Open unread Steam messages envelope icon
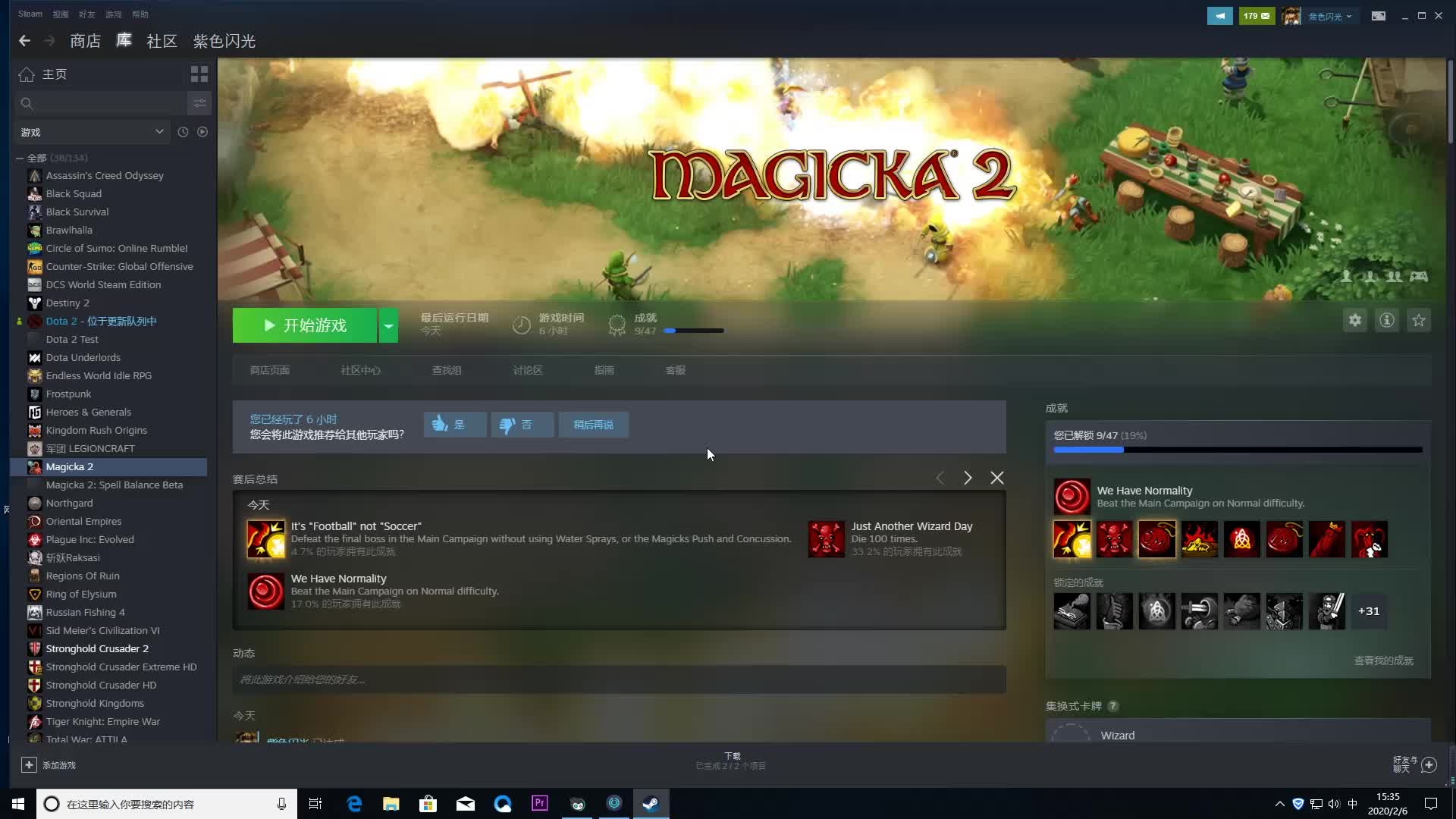This screenshot has height=819, width=1456. [1257, 15]
